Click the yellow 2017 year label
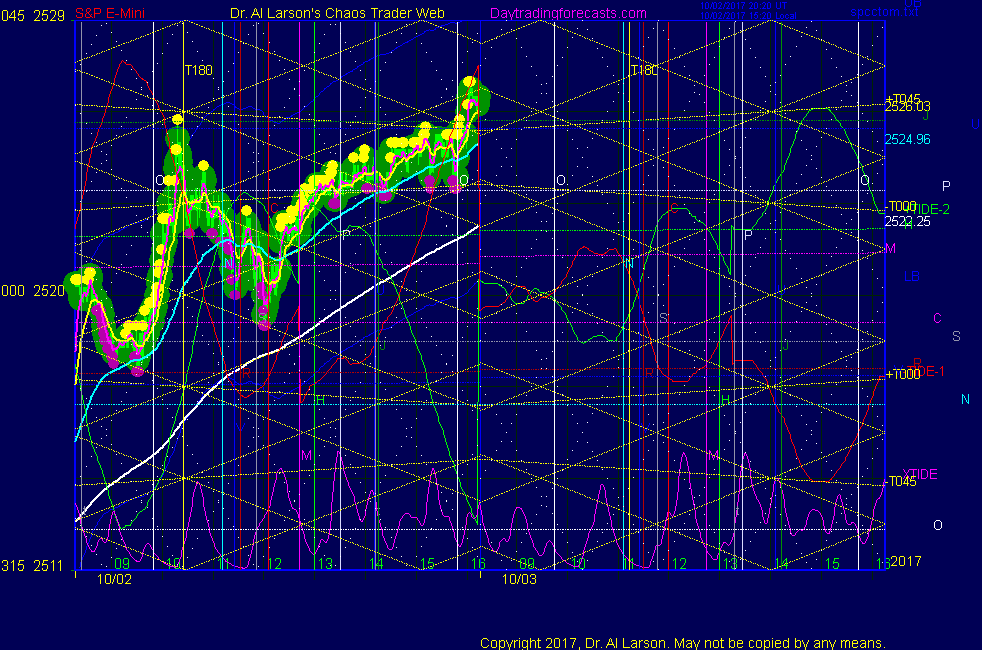982x650 pixels. pos(906,561)
